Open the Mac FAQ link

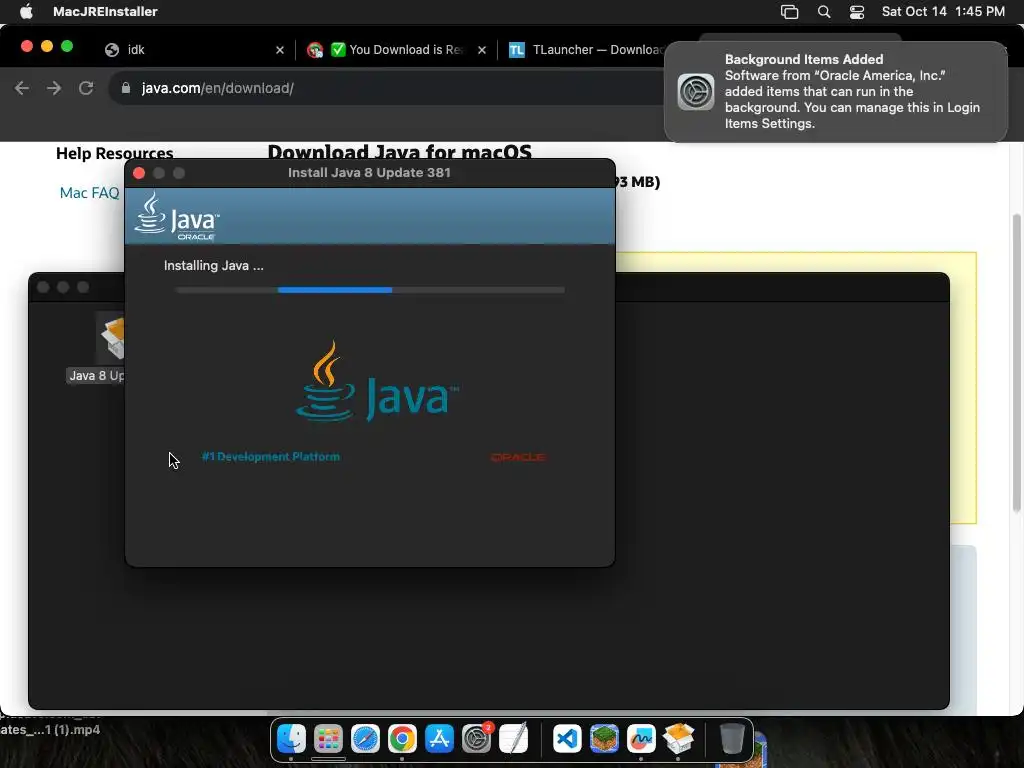coord(89,193)
